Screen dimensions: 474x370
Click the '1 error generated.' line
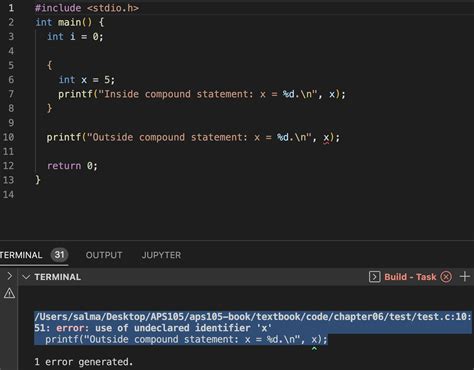point(84,362)
